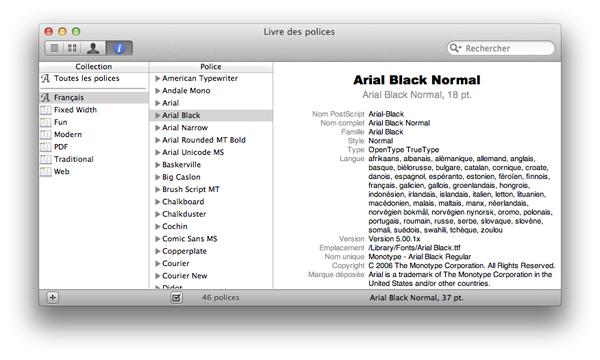
Task: Click the Toutes les polices font icon
Action: click(x=46, y=78)
